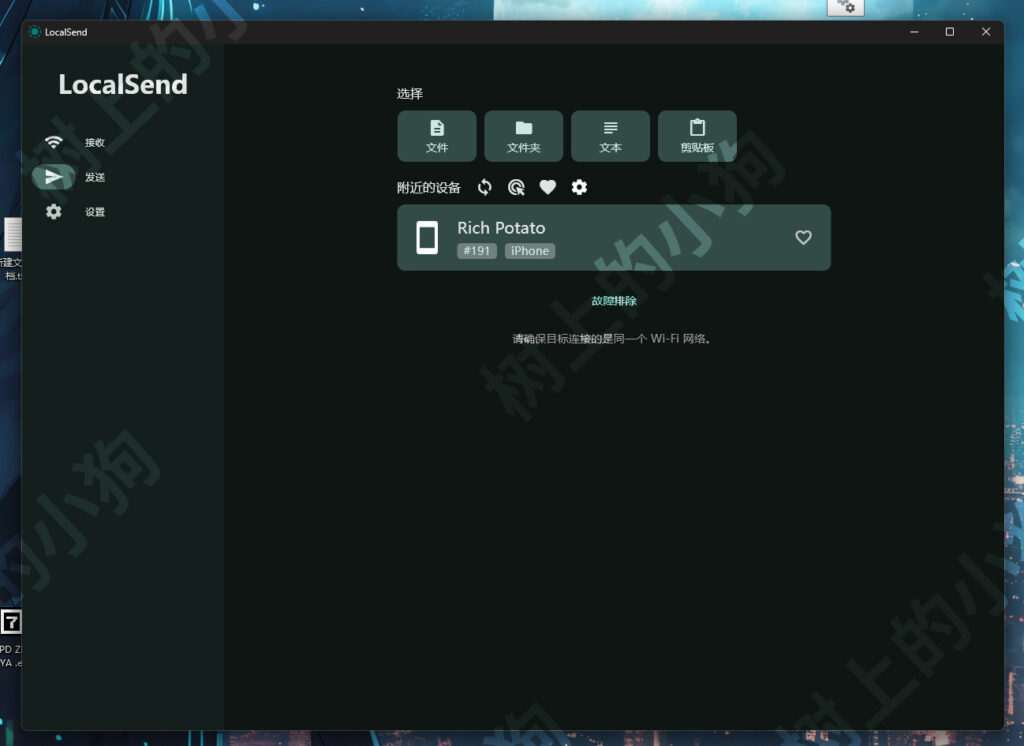
Task: Click the desktop document file icon at left
Action: 13,234
